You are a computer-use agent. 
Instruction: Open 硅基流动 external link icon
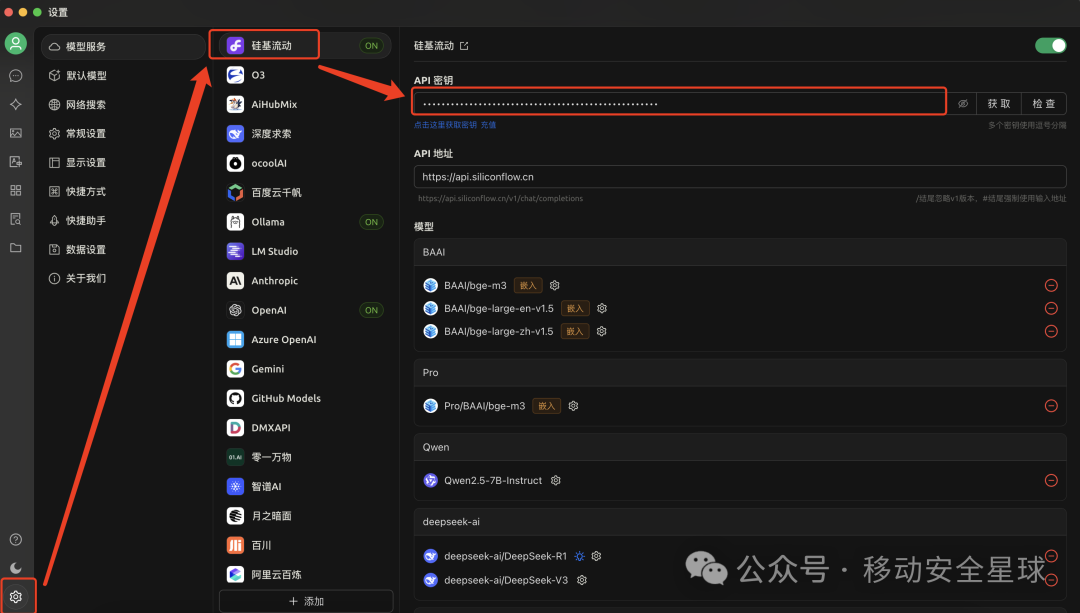464,46
